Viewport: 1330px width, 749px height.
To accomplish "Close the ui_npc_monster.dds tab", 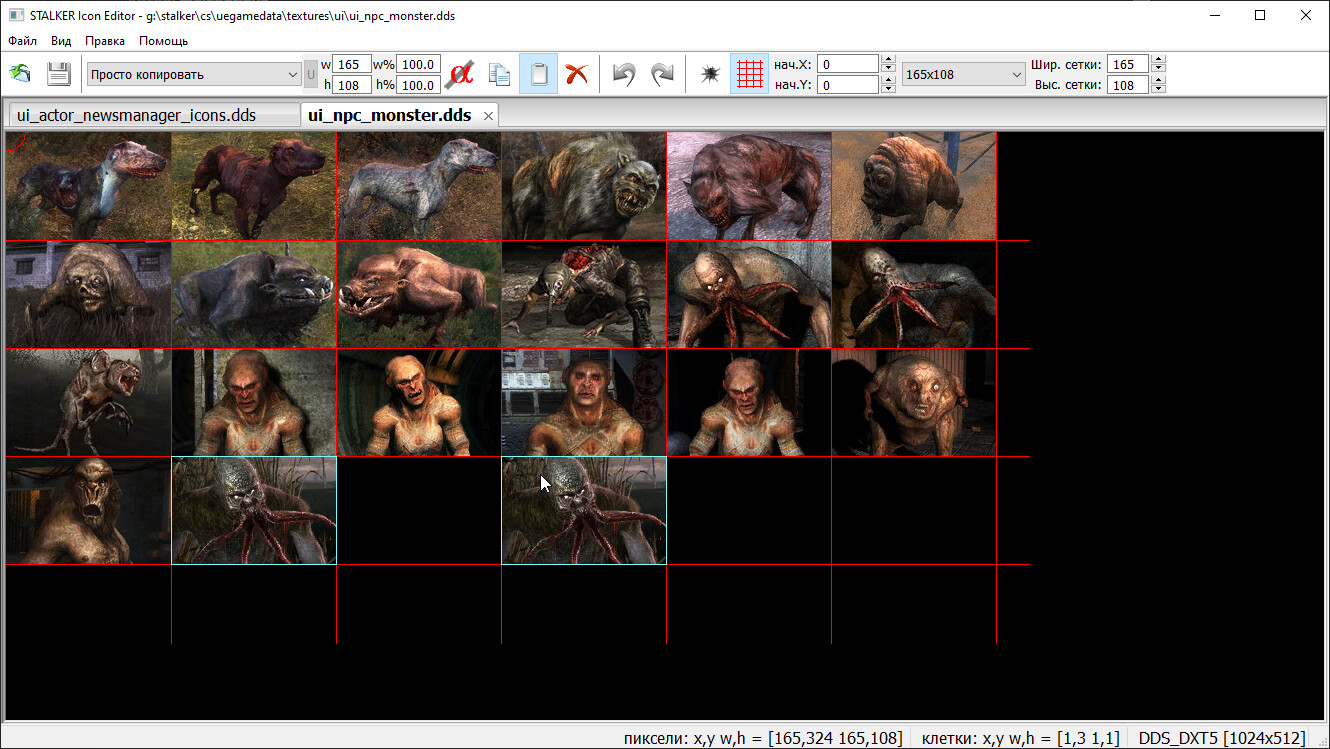I will click(x=488, y=116).
